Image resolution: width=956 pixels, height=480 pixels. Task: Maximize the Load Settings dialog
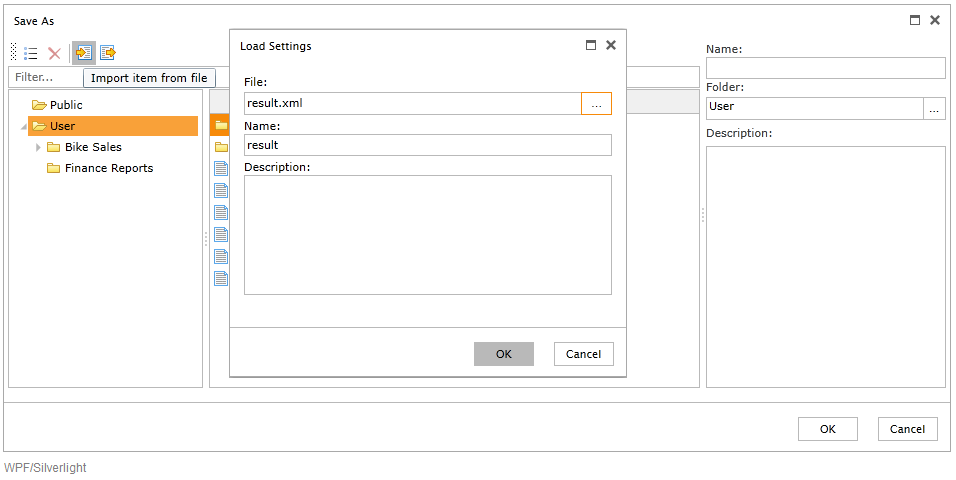click(x=590, y=45)
